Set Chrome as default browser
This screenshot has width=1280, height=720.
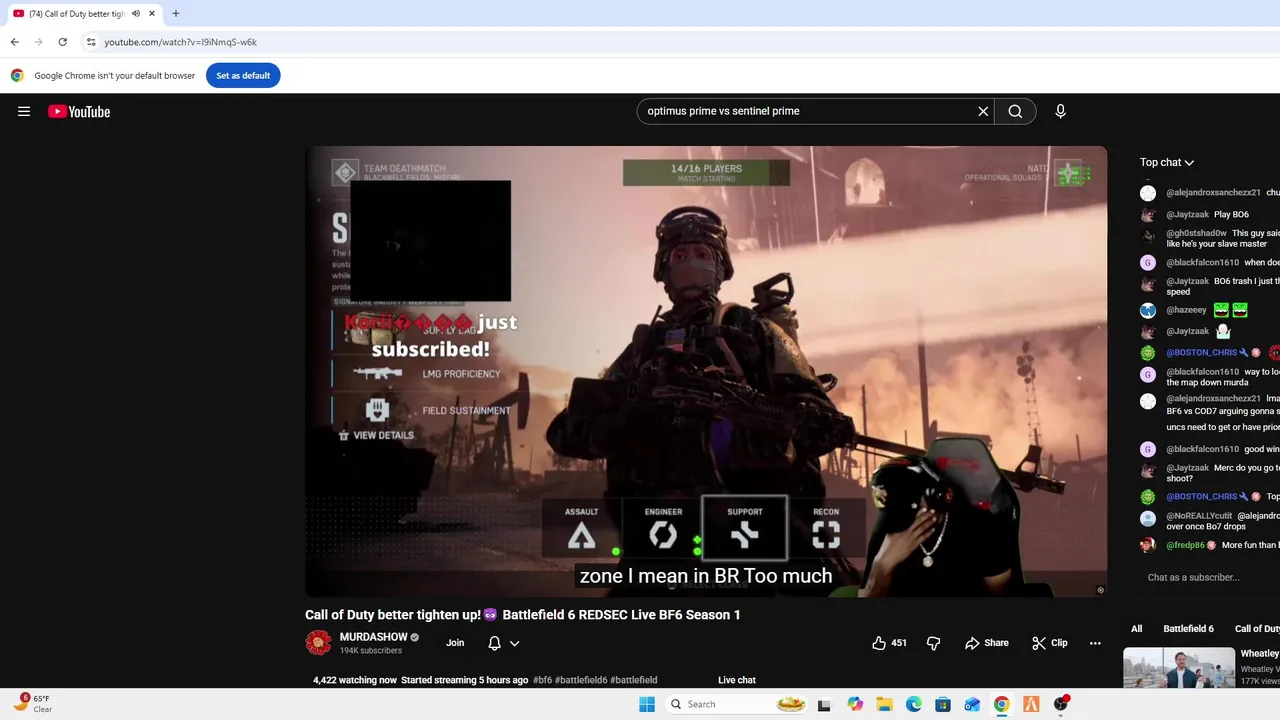point(243,75)
